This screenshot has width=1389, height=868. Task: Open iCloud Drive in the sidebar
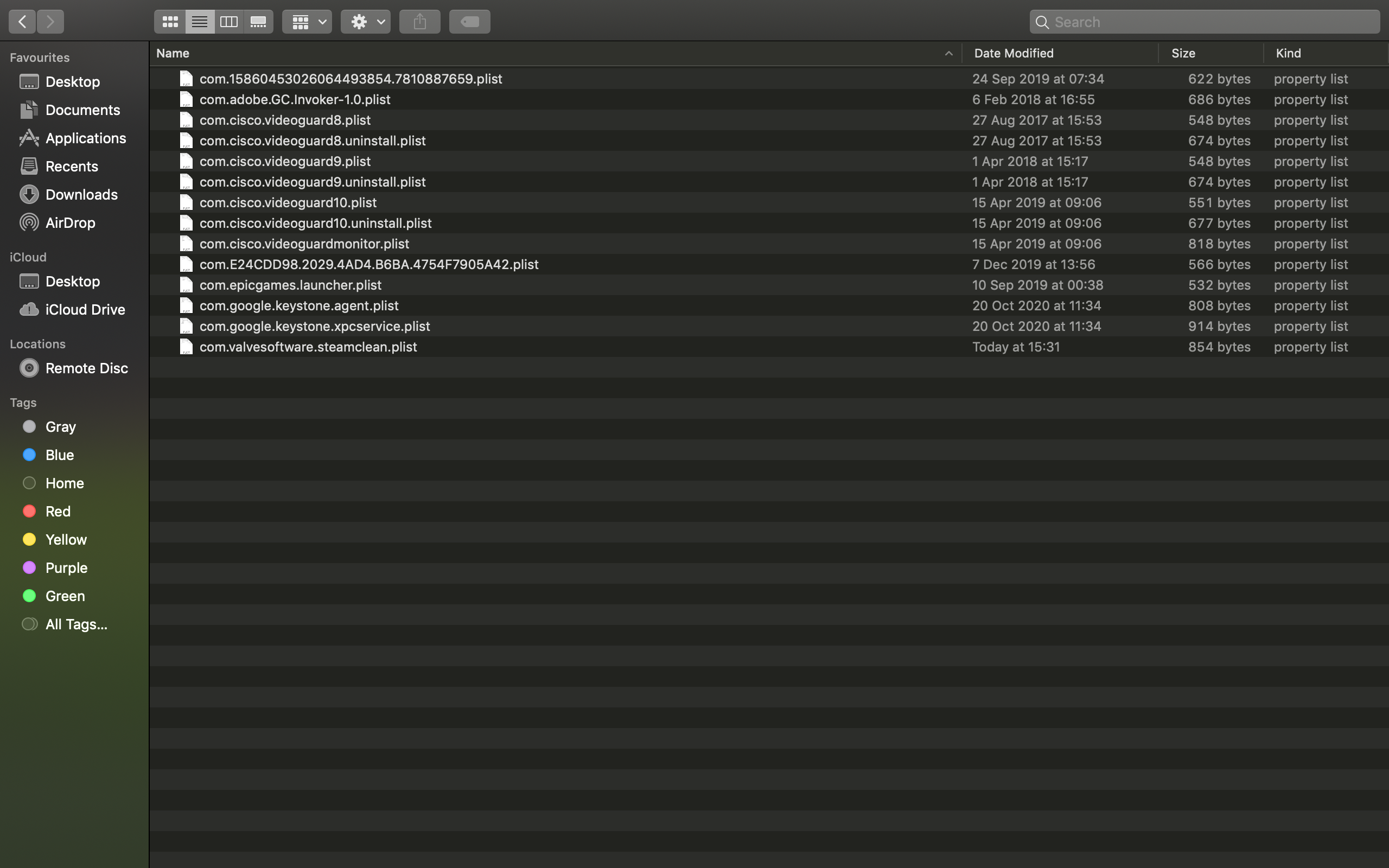tap(85, 309)
